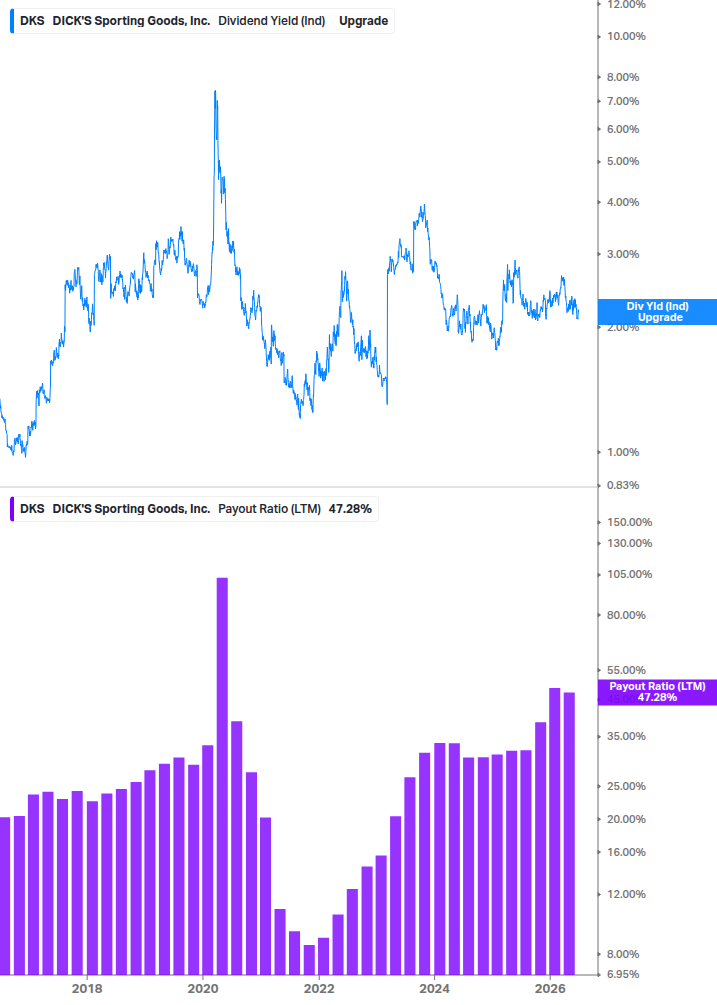
Task: Click the 2018 label on the time axis
Action: pyautogui.click(x=87, y=988)
